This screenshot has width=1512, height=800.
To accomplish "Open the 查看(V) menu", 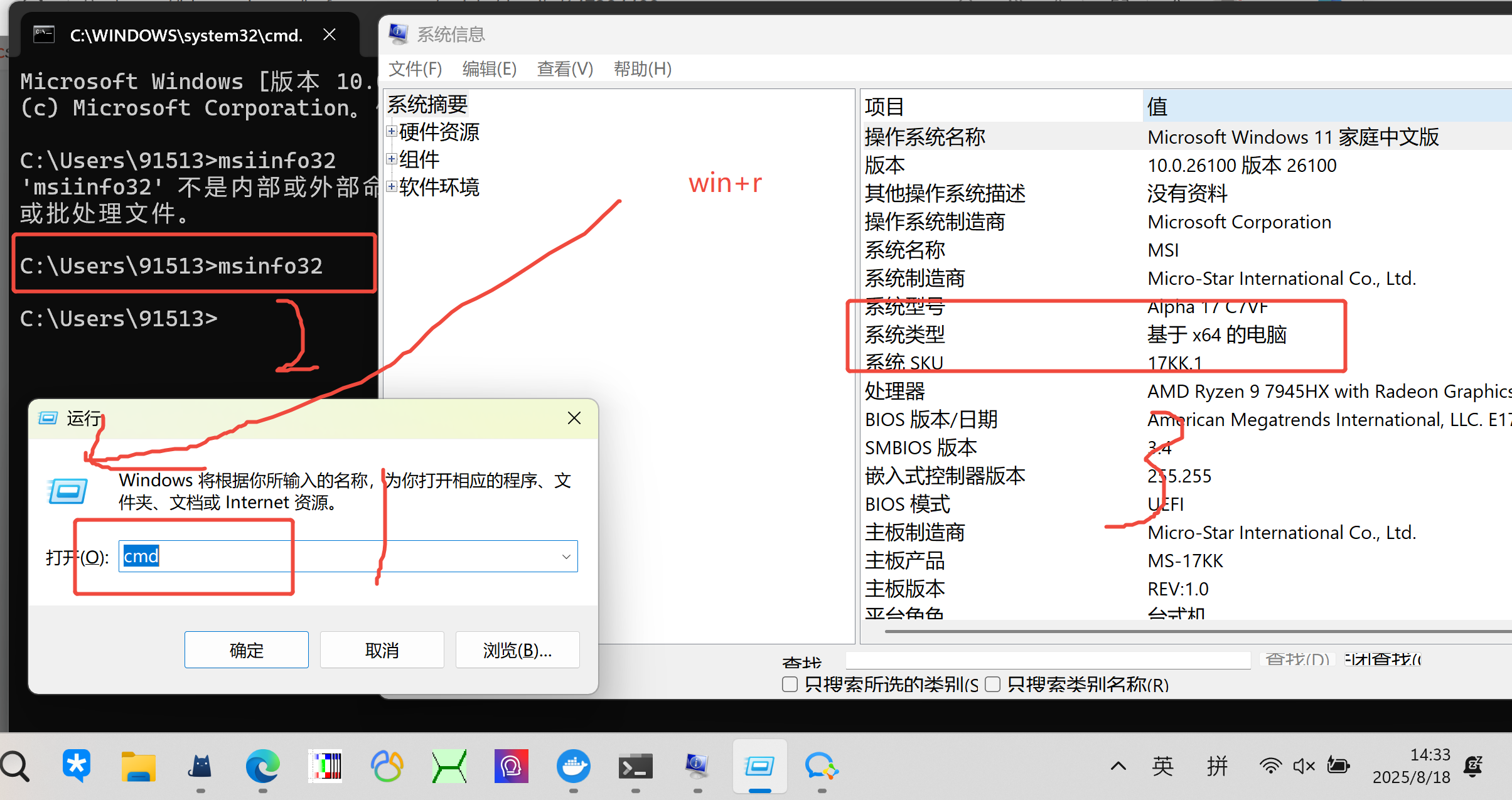I will pos(565,68).
